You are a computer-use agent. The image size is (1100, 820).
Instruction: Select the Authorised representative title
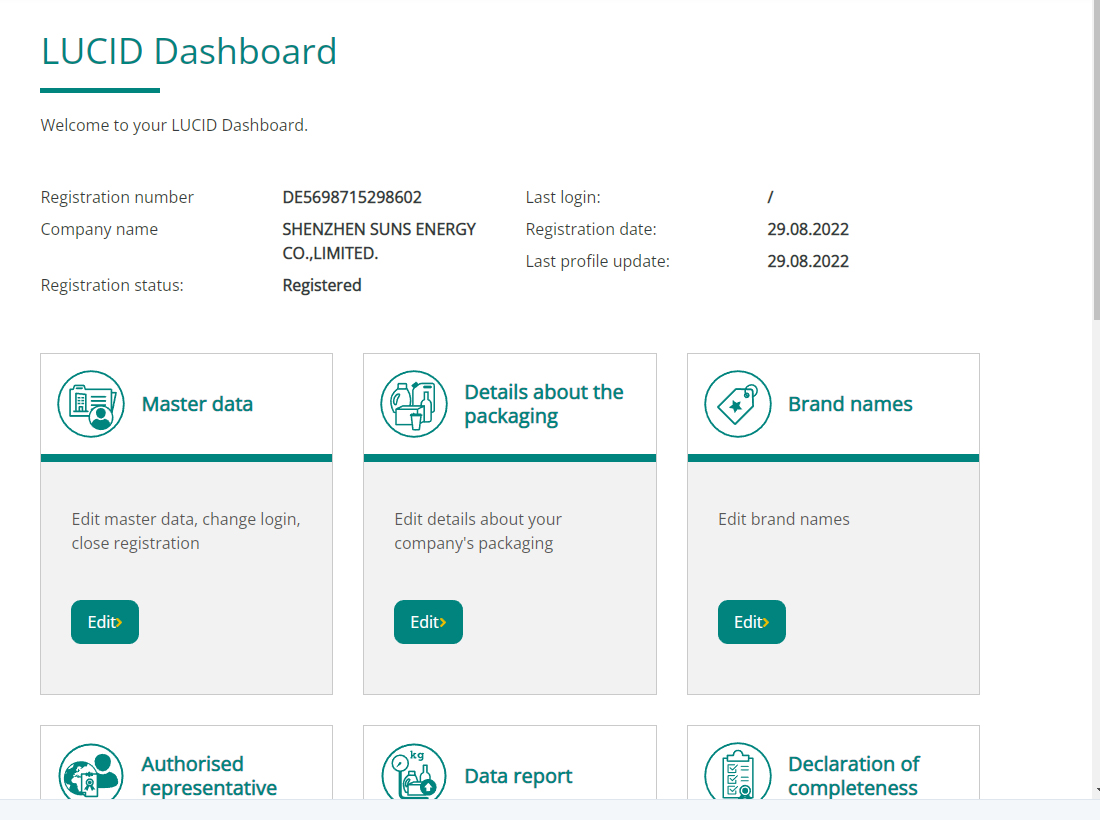pyautogui.click(x=209, y=776)
